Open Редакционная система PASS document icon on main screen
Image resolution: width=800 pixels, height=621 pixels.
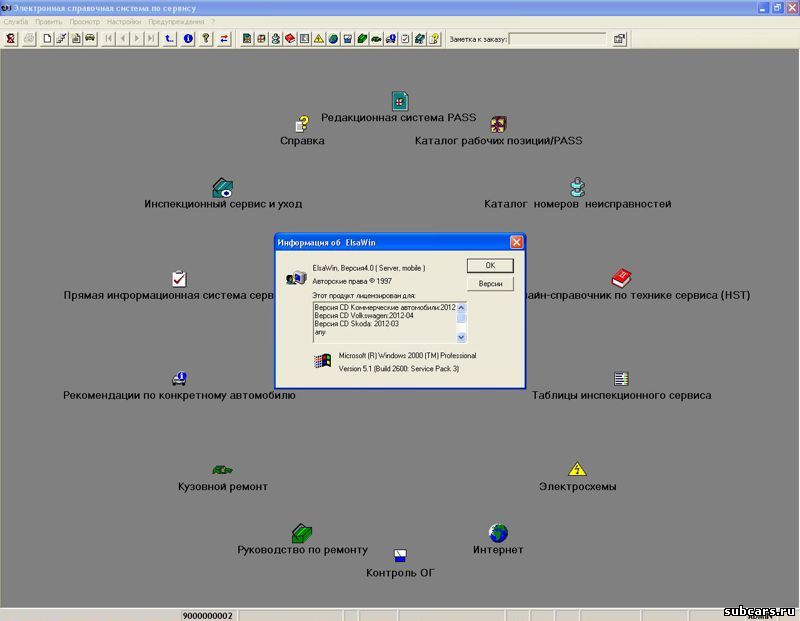click(400, 101)
